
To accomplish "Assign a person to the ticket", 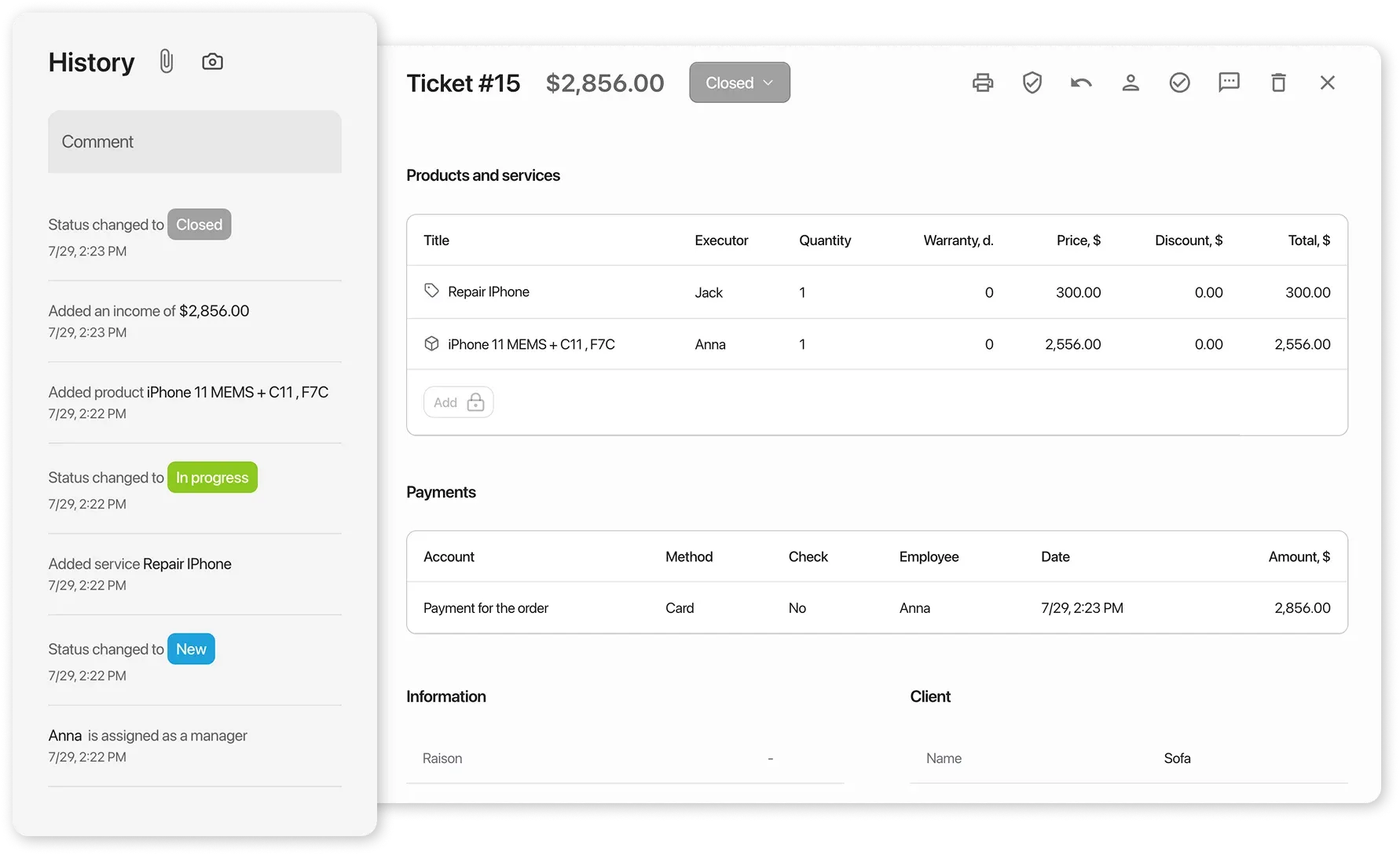I will click(1131, 82).
